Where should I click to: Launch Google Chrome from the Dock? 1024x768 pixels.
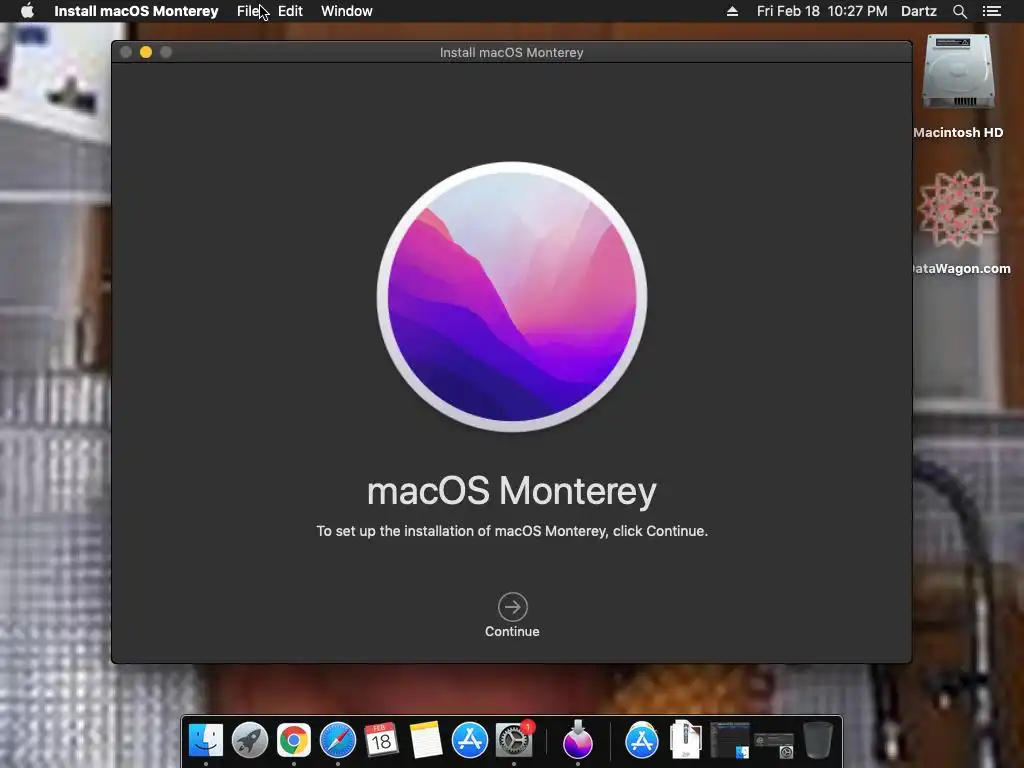[x=294, y=740]
